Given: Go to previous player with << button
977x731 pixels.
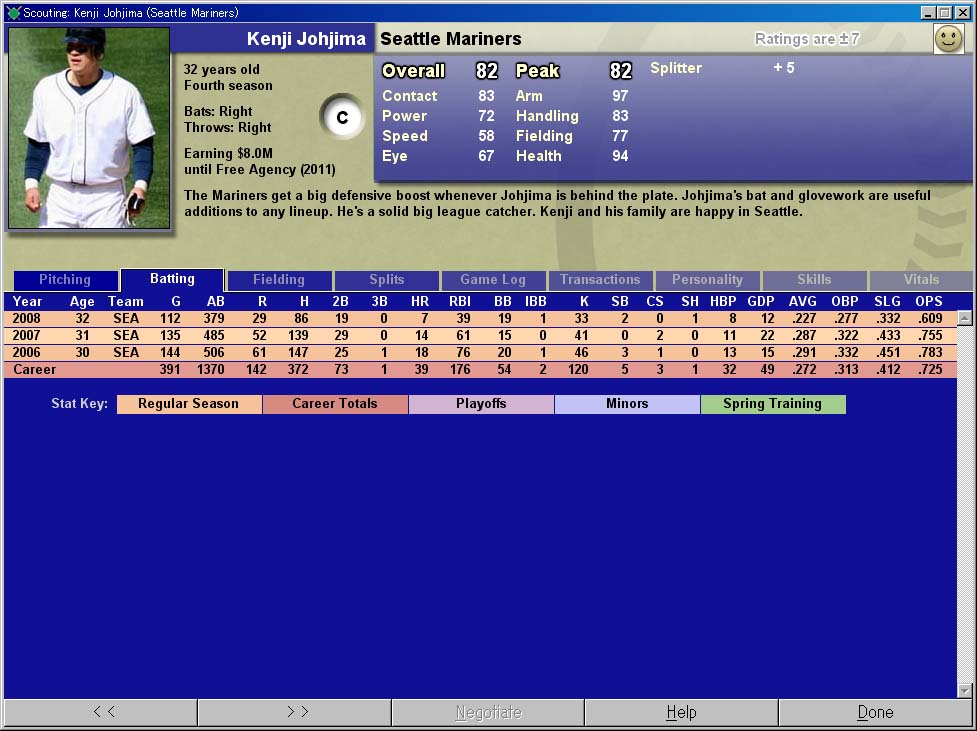Looking at the screenshot, I should (101, 712).
